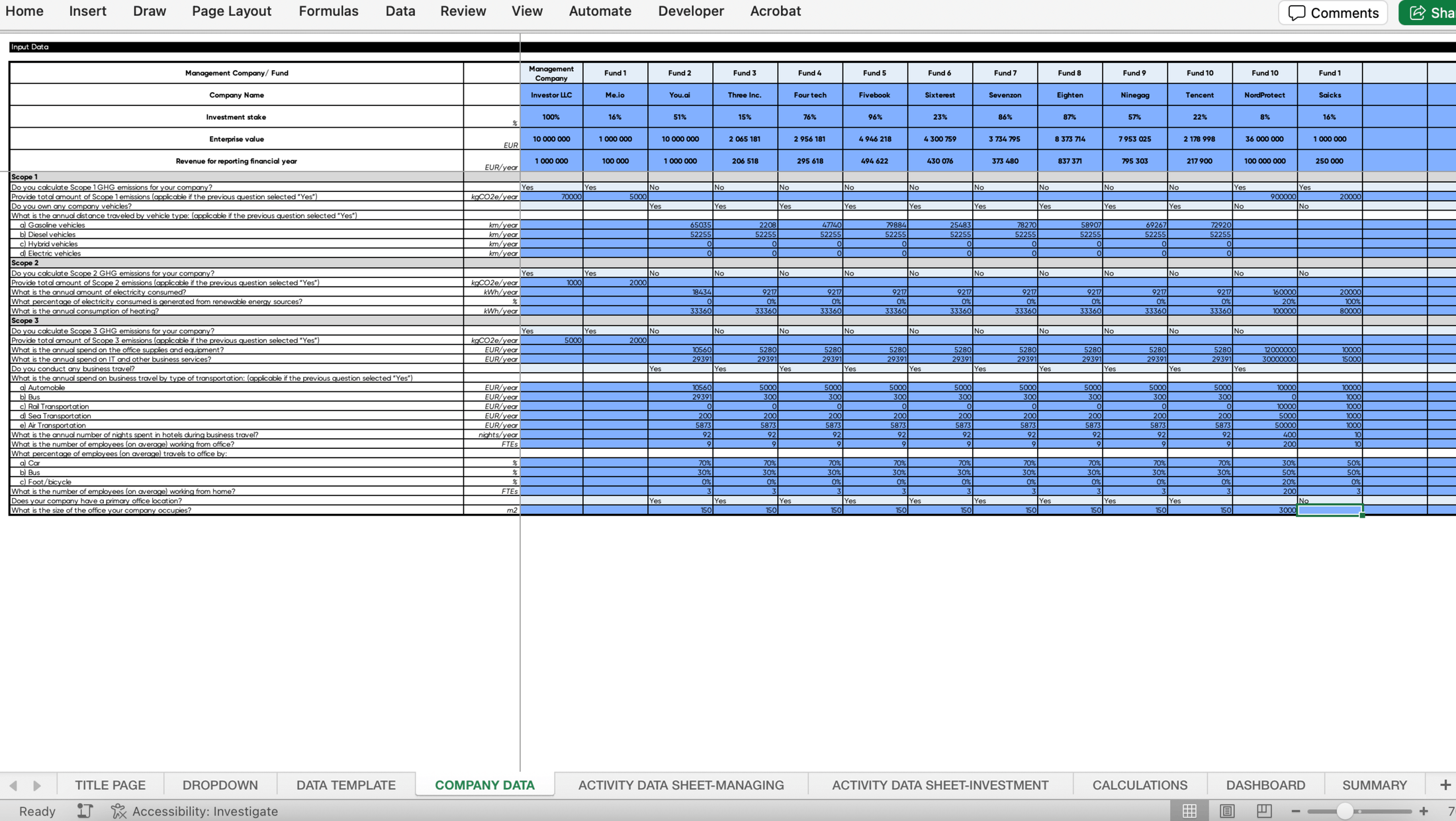
Task: Open the Data ribbon tab
Action: pyautogui.click(x=400, y=11)
